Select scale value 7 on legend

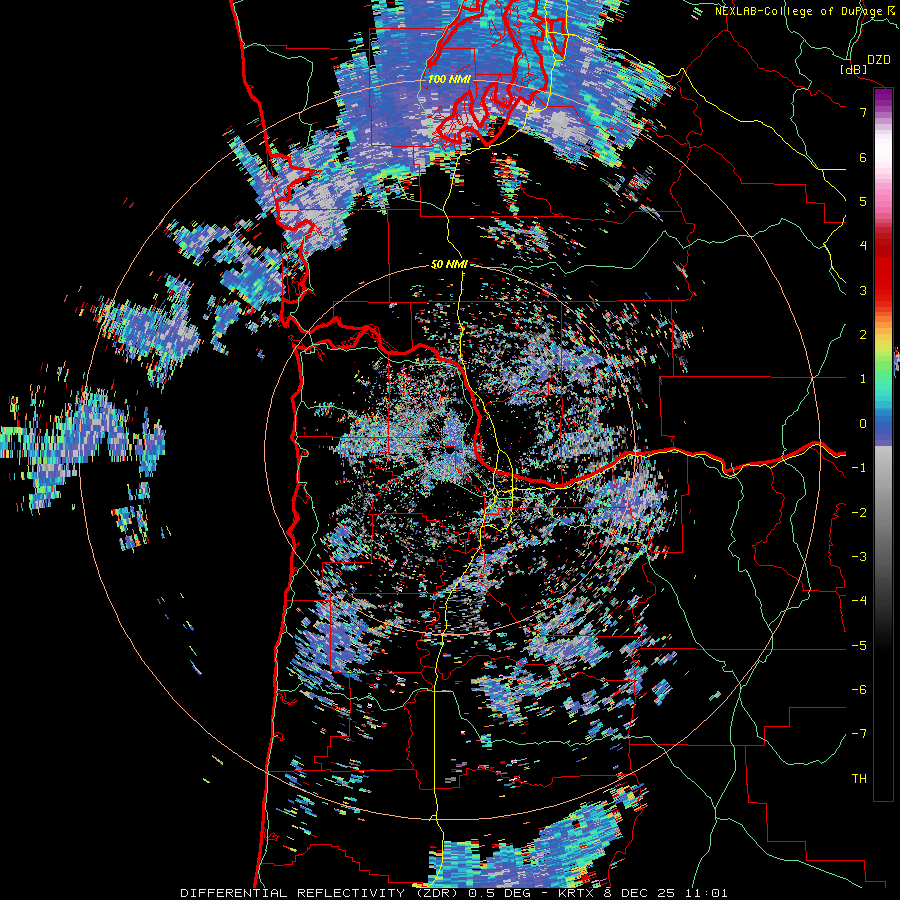[x=863, y=112]
